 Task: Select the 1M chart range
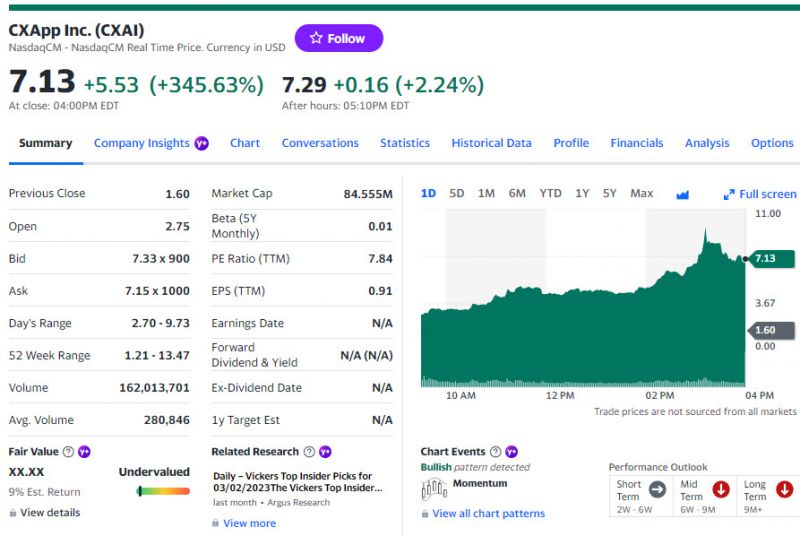[x=486, y=194]
